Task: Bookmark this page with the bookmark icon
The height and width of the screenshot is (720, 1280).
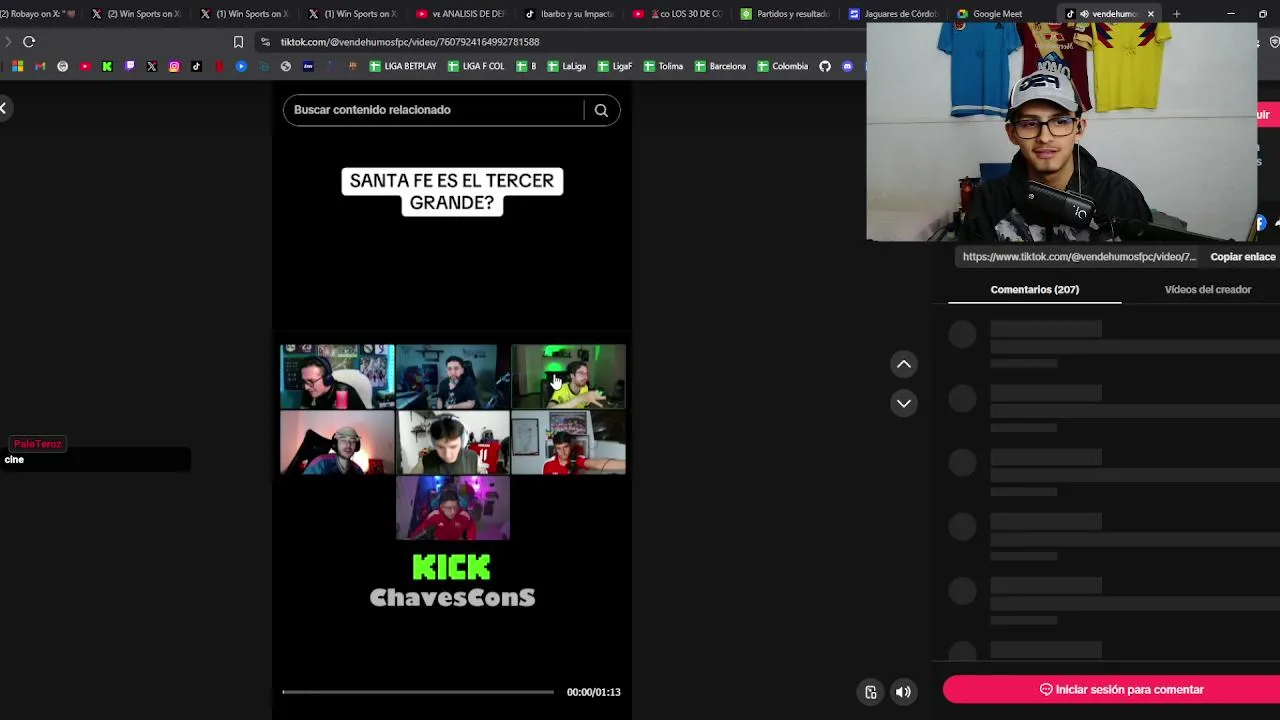Action: point(238,42)
